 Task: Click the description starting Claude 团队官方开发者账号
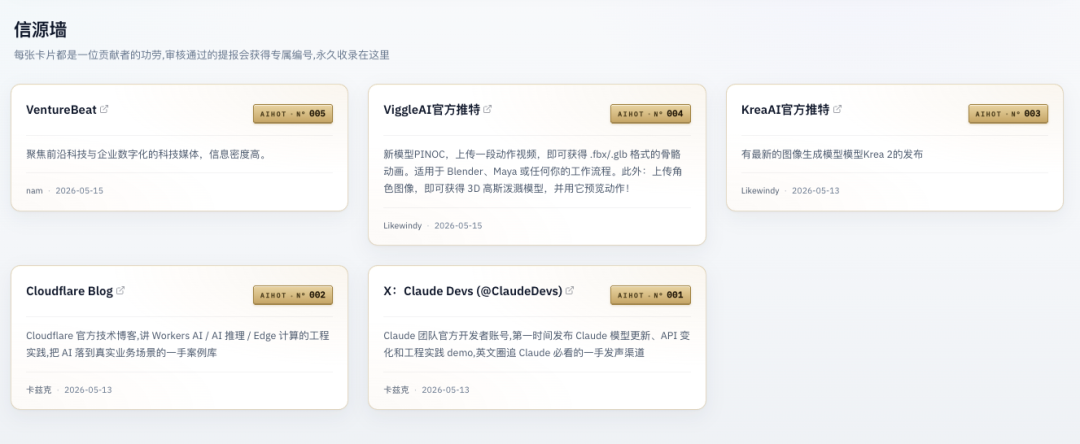pyautogui.click(x=537, y=344)
